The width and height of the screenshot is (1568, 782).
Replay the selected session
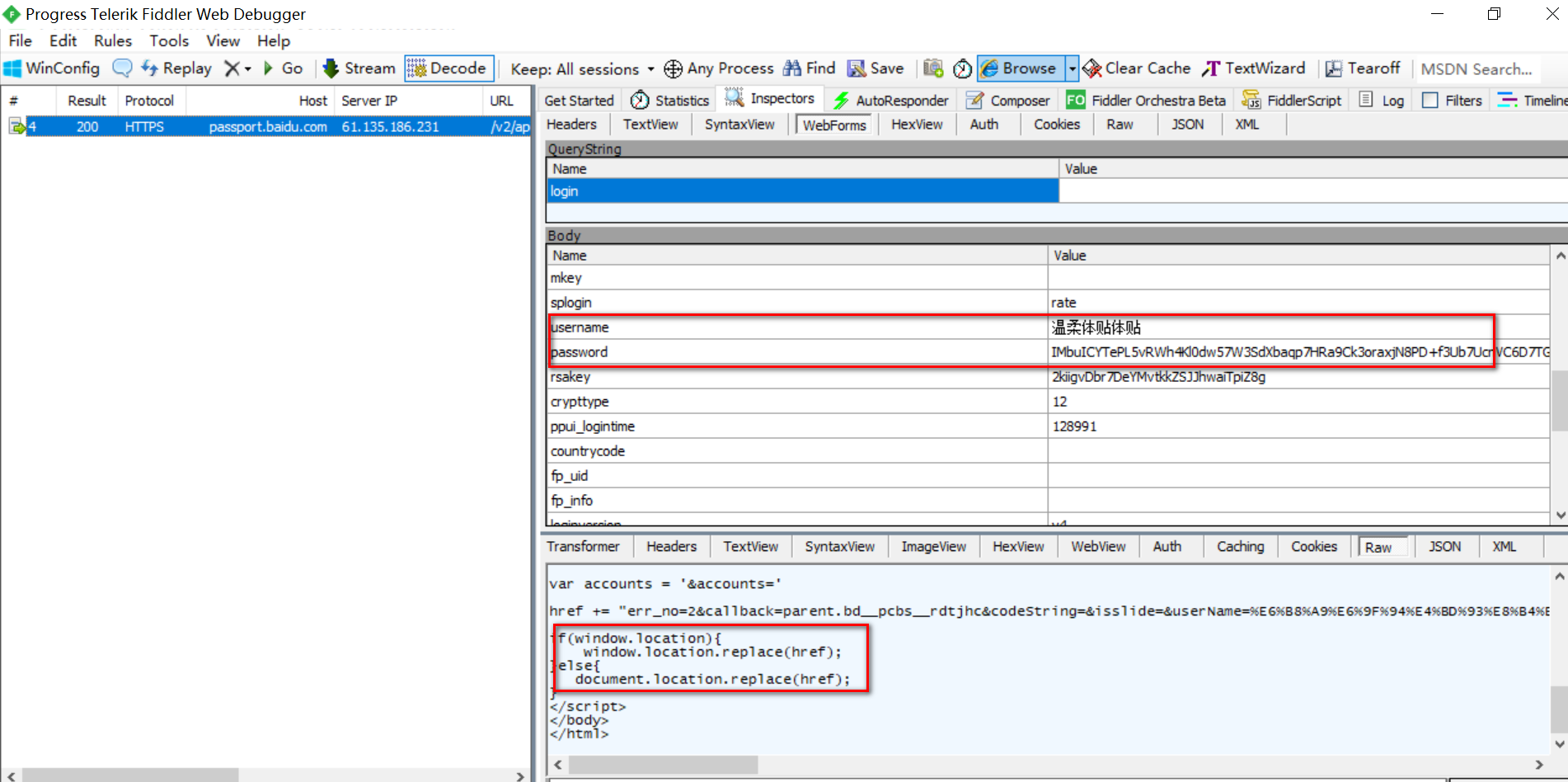click(x=176, y=68)
